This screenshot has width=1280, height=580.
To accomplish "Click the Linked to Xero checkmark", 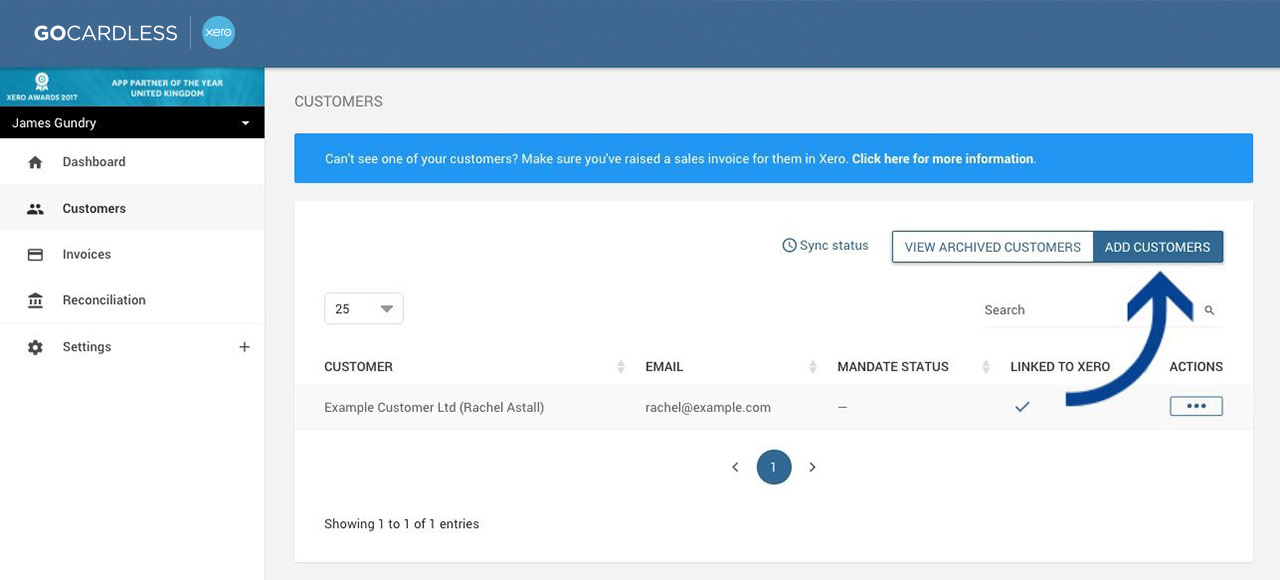I will click(x=1022, y=407).
